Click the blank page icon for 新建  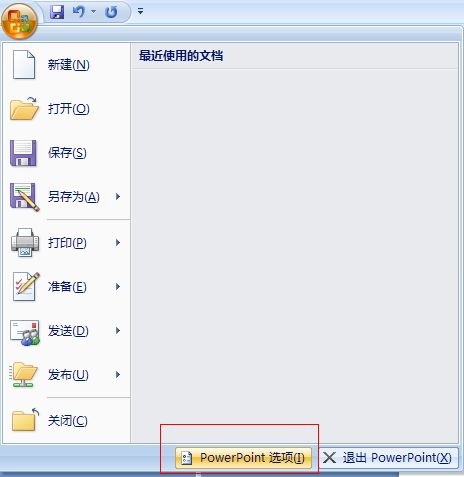click(24, 65)
